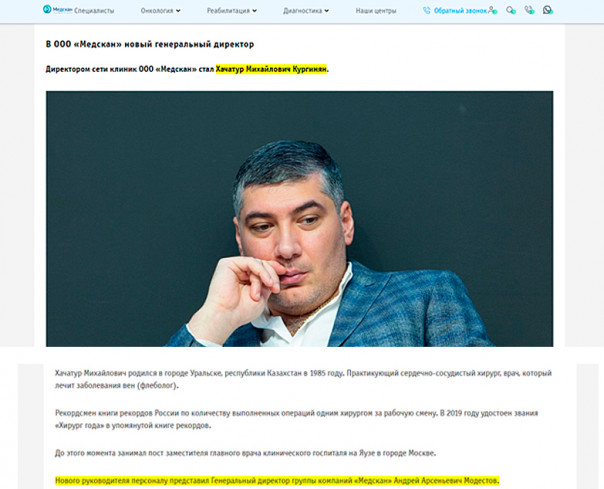Screen dimensions: 604x489
Task: Click the Медскан logo in header
Action: 57,9
